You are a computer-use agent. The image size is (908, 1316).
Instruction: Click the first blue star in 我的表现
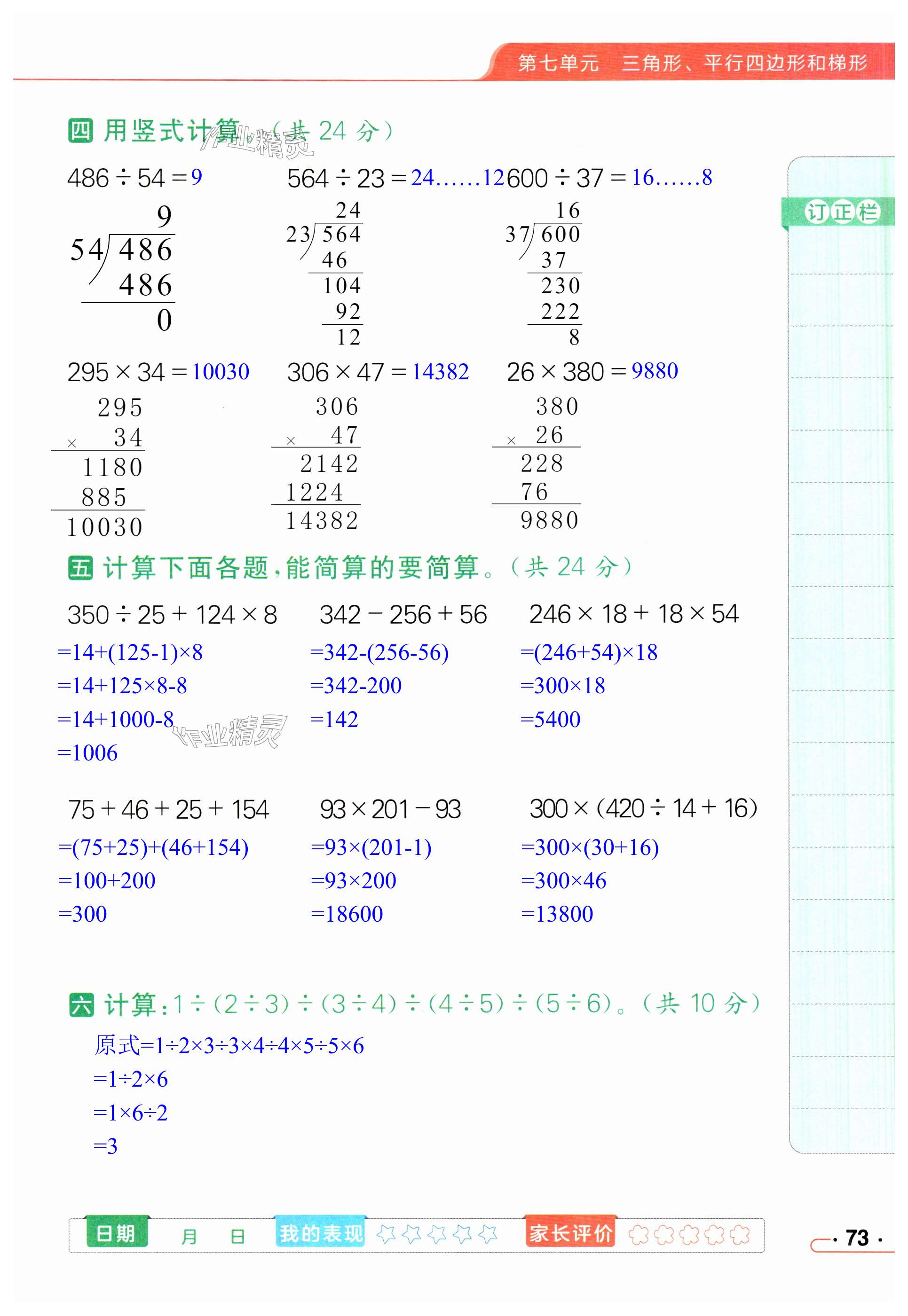387,1234
